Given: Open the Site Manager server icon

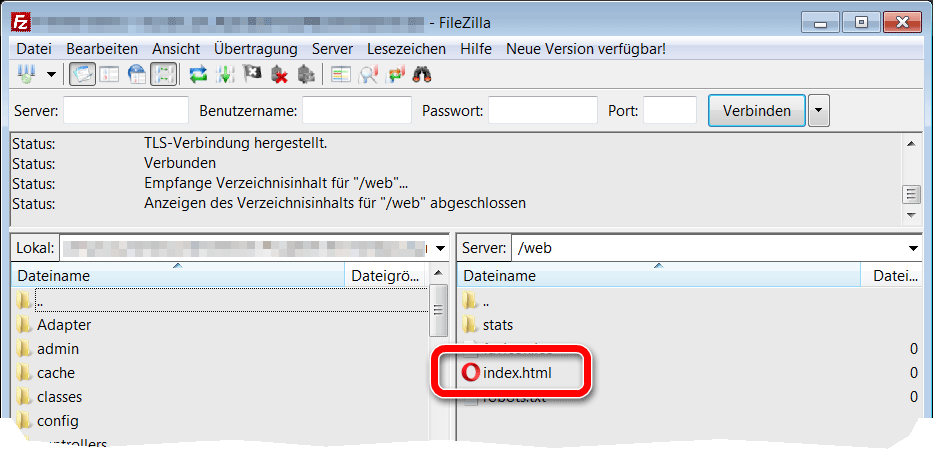Looking at the screenshot, I should pyautogui.click(x=26, y=75).
